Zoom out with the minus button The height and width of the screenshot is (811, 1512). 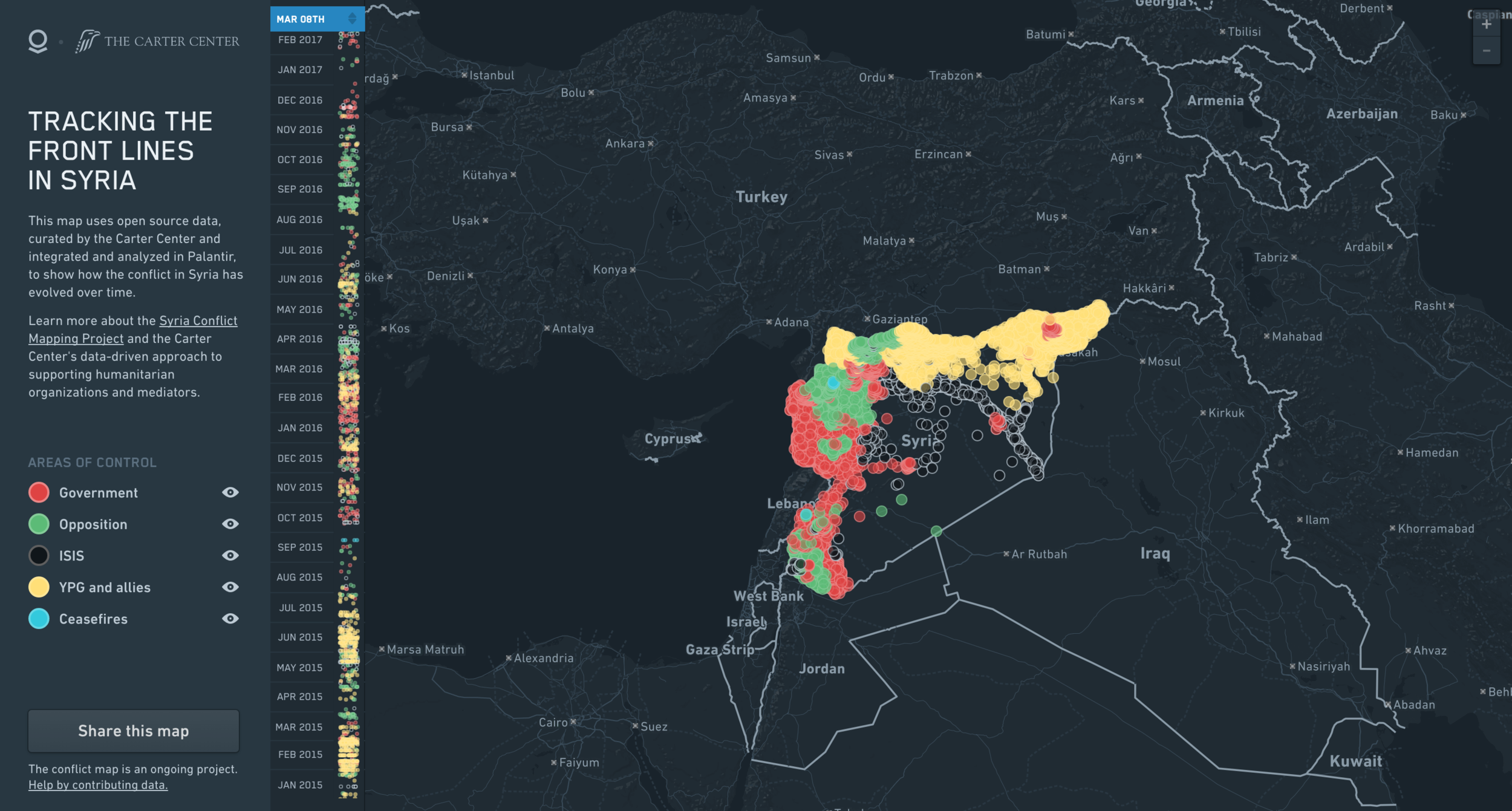click(x=1486, y=51)
